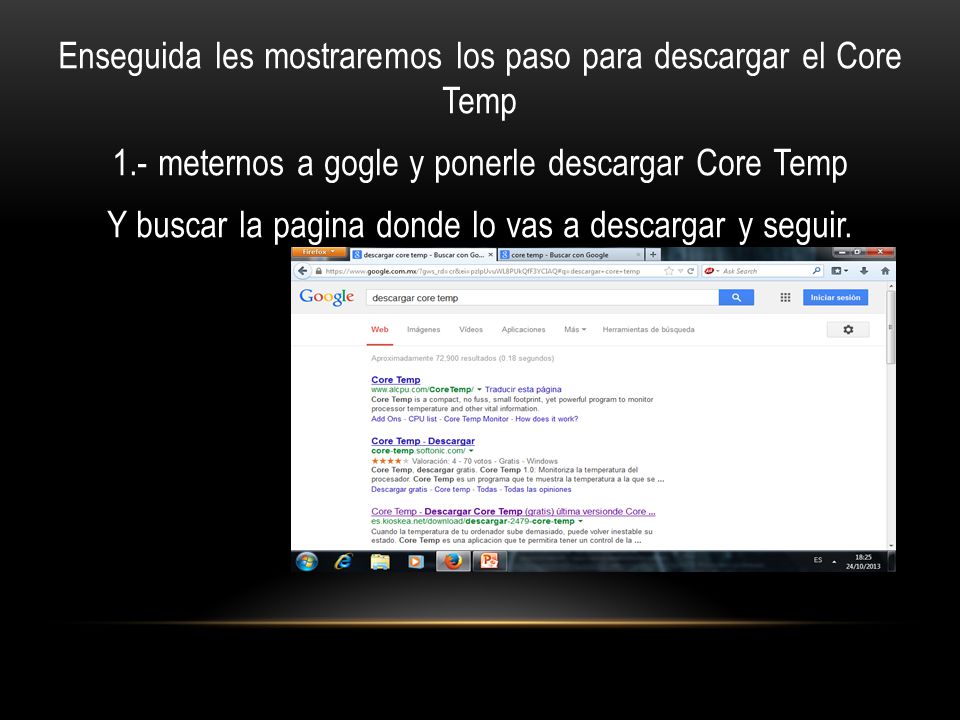Open dropdown arrow next to alcpu.com URL
Screen dimensions: 960x720
pyautogui.click(x=479, y=389)
